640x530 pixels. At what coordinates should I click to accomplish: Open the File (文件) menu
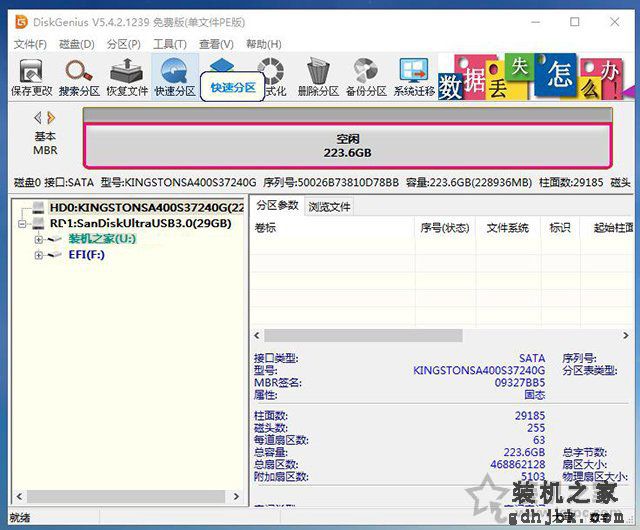tap(30, 44)
